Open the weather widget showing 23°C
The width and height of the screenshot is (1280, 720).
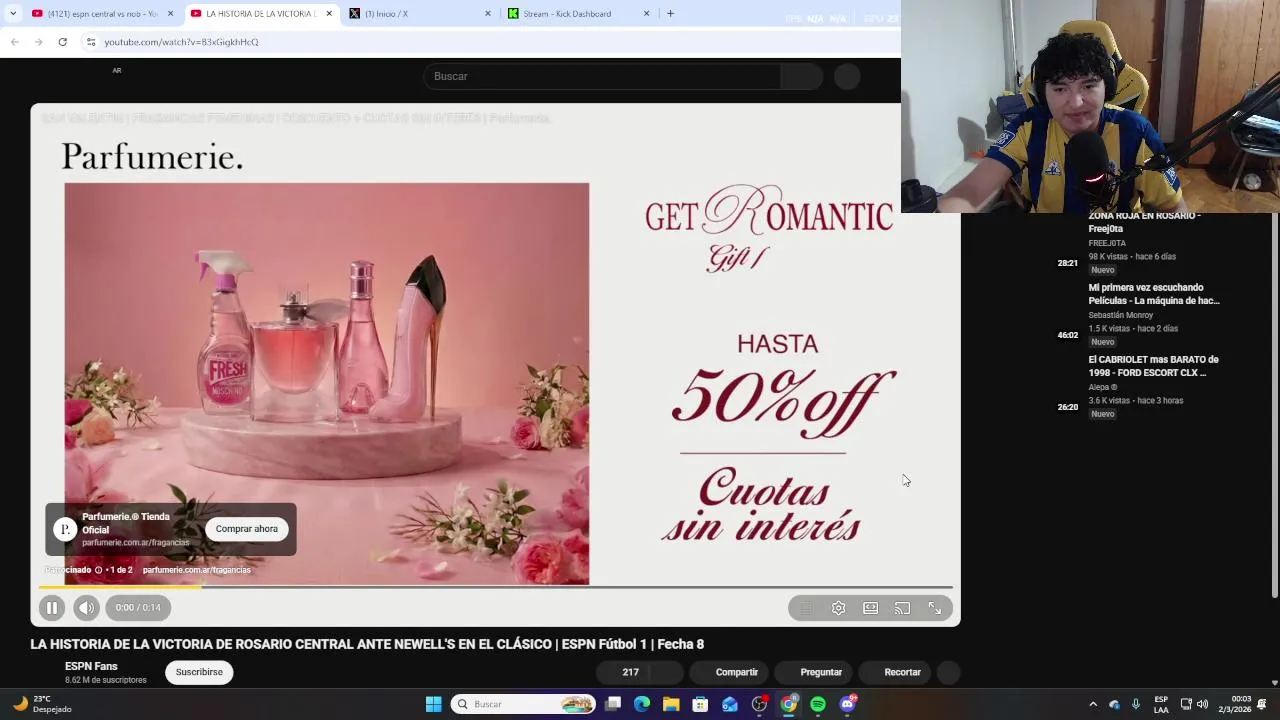tap(42, 704)
